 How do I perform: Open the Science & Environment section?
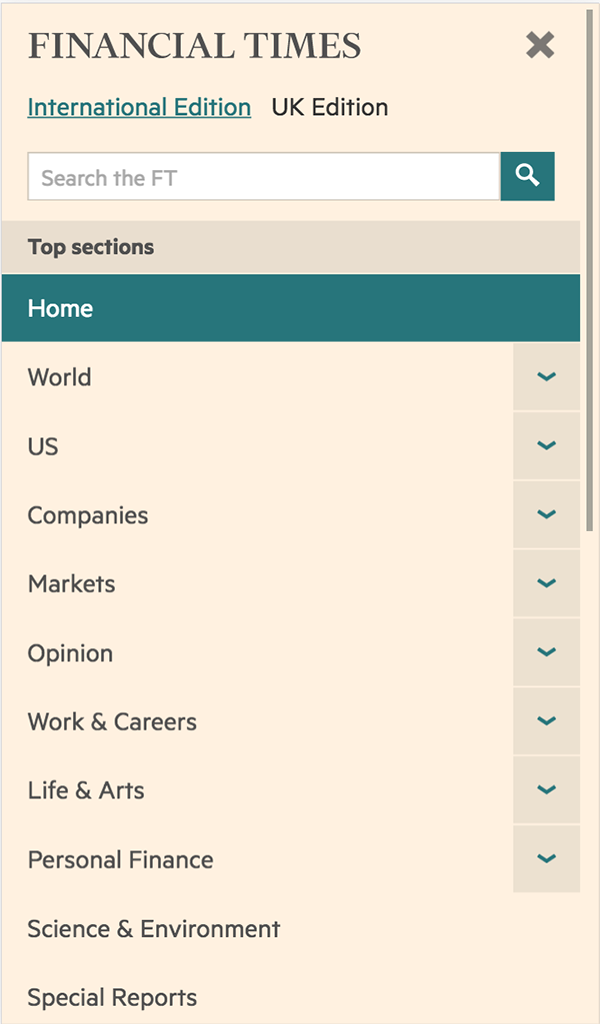pyautogui.click(x=154, y=928)
